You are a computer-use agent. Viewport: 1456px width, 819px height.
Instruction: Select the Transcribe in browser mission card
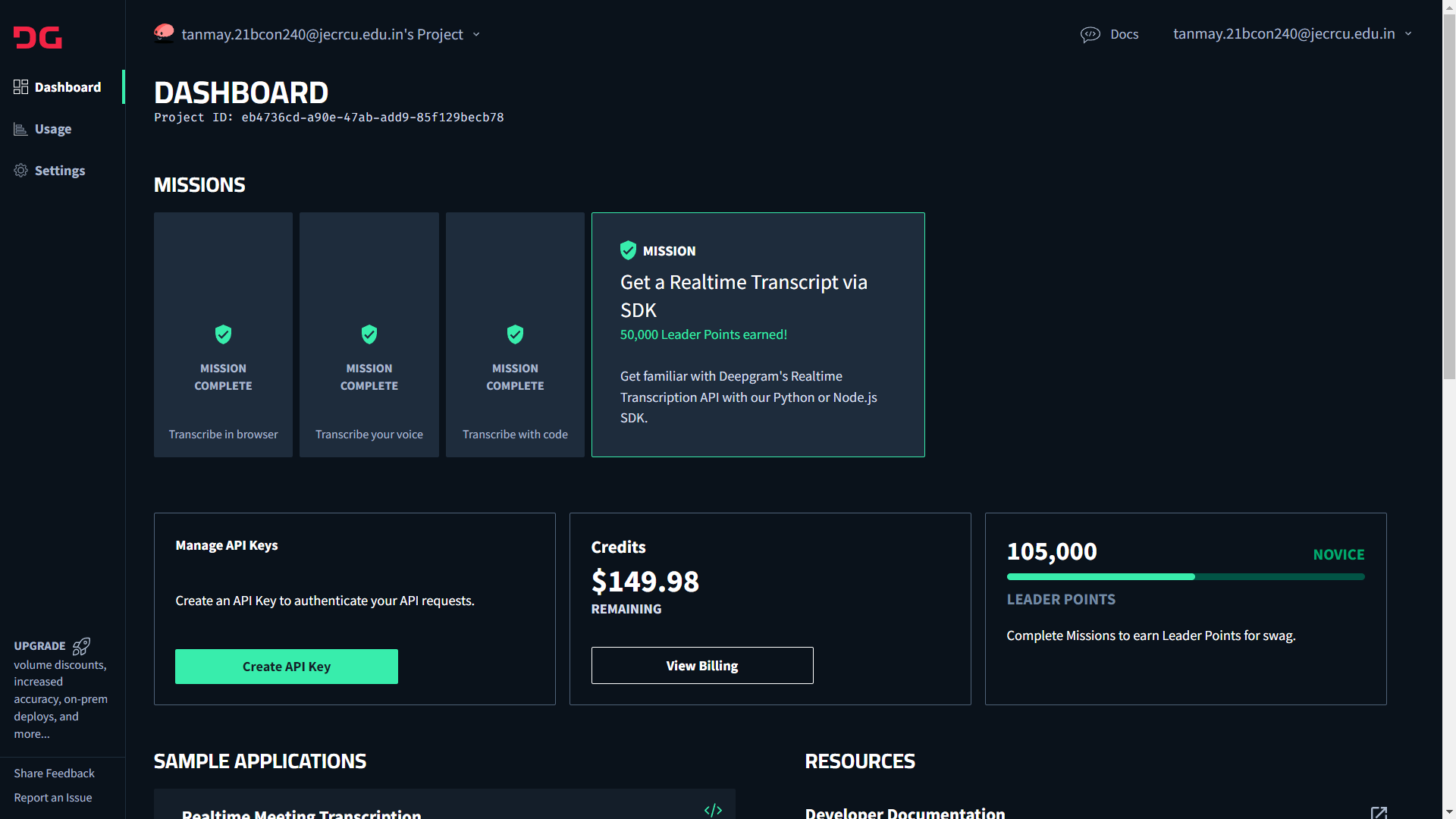coord(223,334)
